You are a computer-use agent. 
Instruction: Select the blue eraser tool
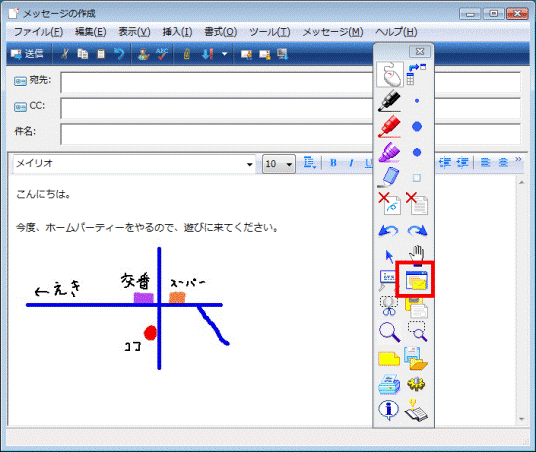[389, 177]
